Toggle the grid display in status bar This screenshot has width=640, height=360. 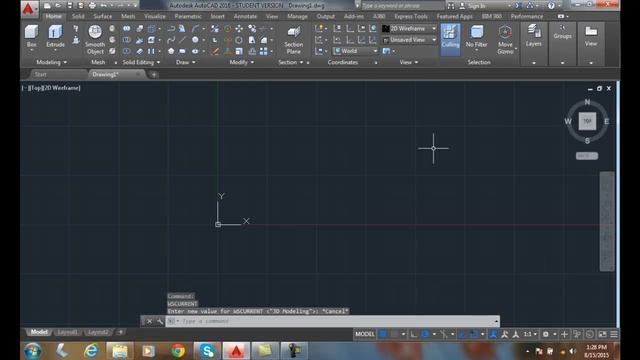(x=383, y=334)
